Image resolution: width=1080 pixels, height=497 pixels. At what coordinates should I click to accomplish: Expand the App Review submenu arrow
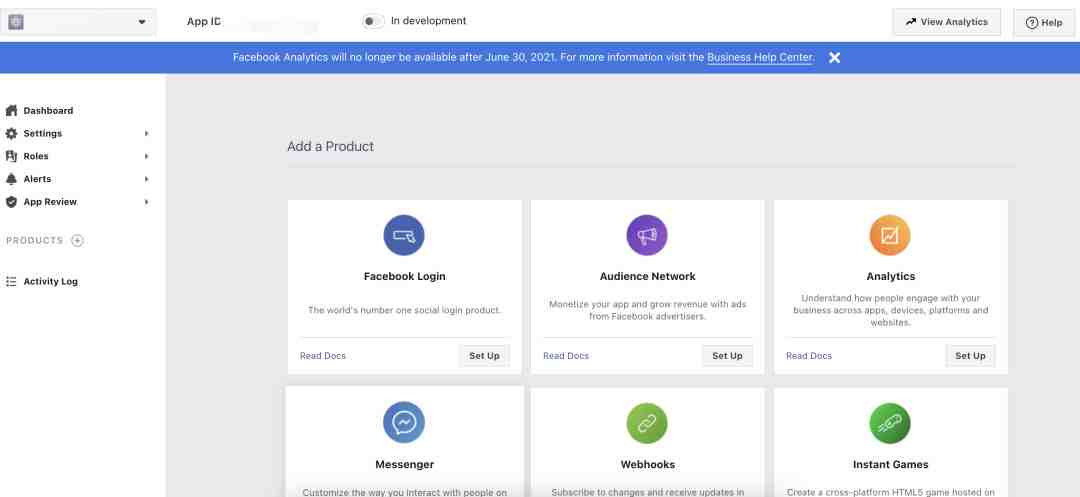pyautogui.click(x=146, y=202)
